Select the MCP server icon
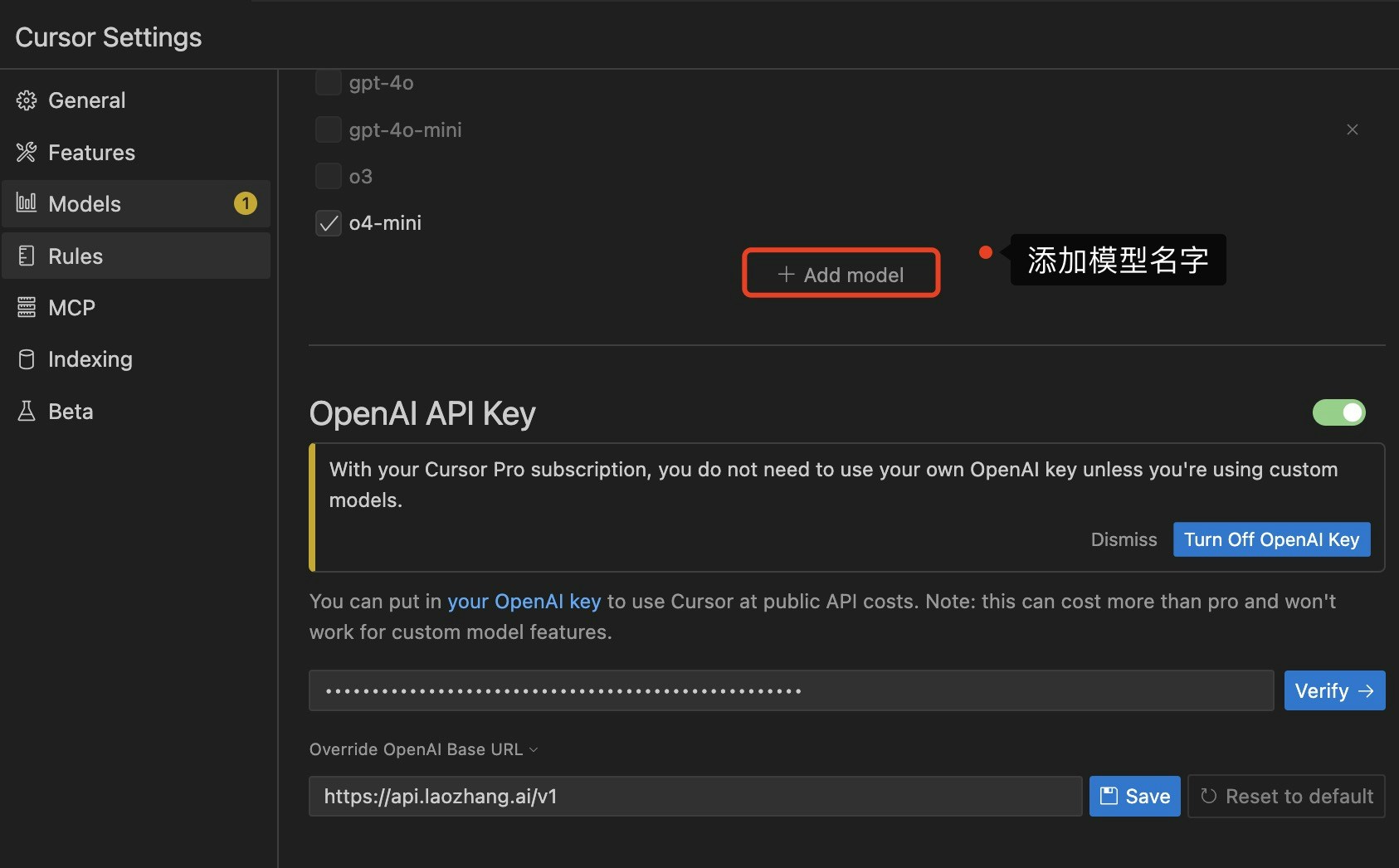Screen dimensions: 1399x868 point(27,307)
